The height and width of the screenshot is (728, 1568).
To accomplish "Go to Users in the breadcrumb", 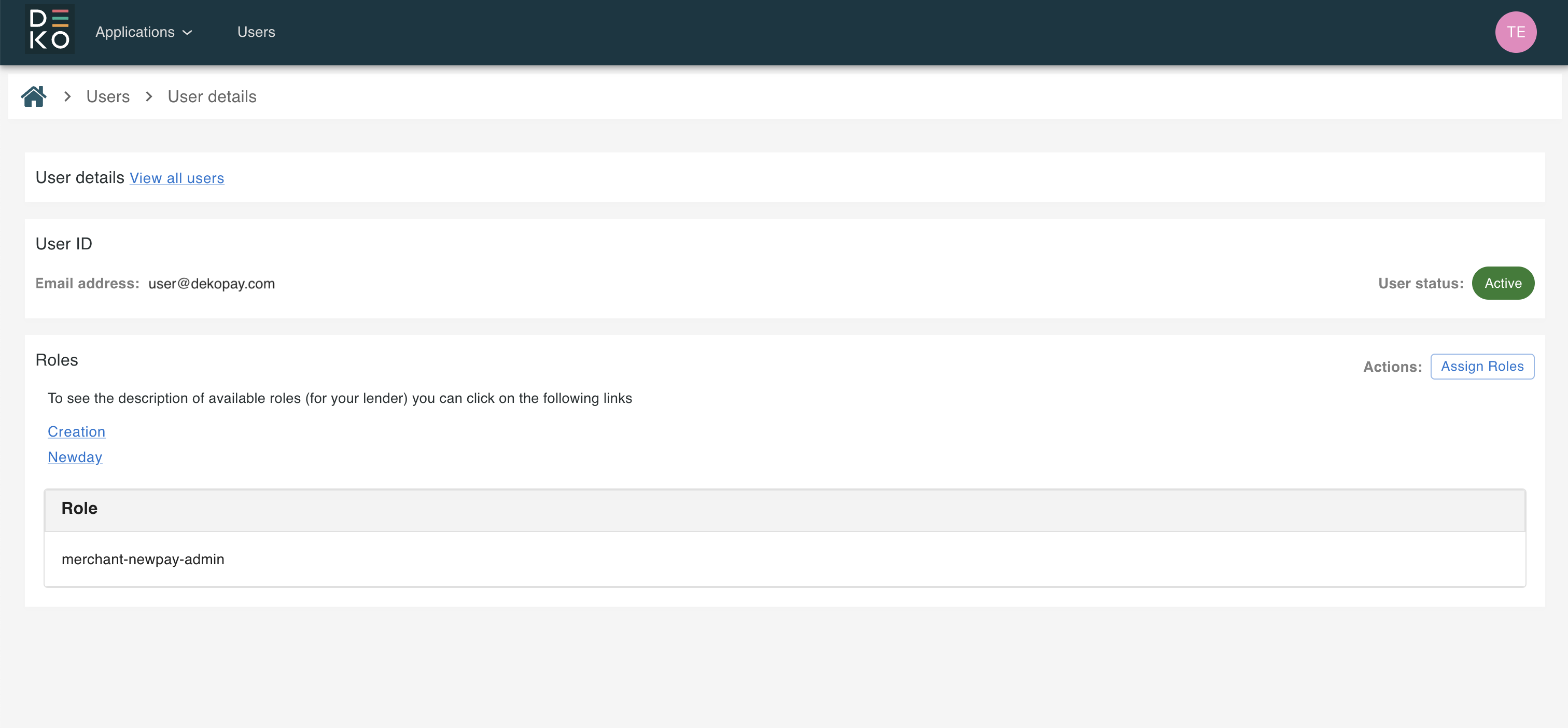I will [x=108, y=97].
